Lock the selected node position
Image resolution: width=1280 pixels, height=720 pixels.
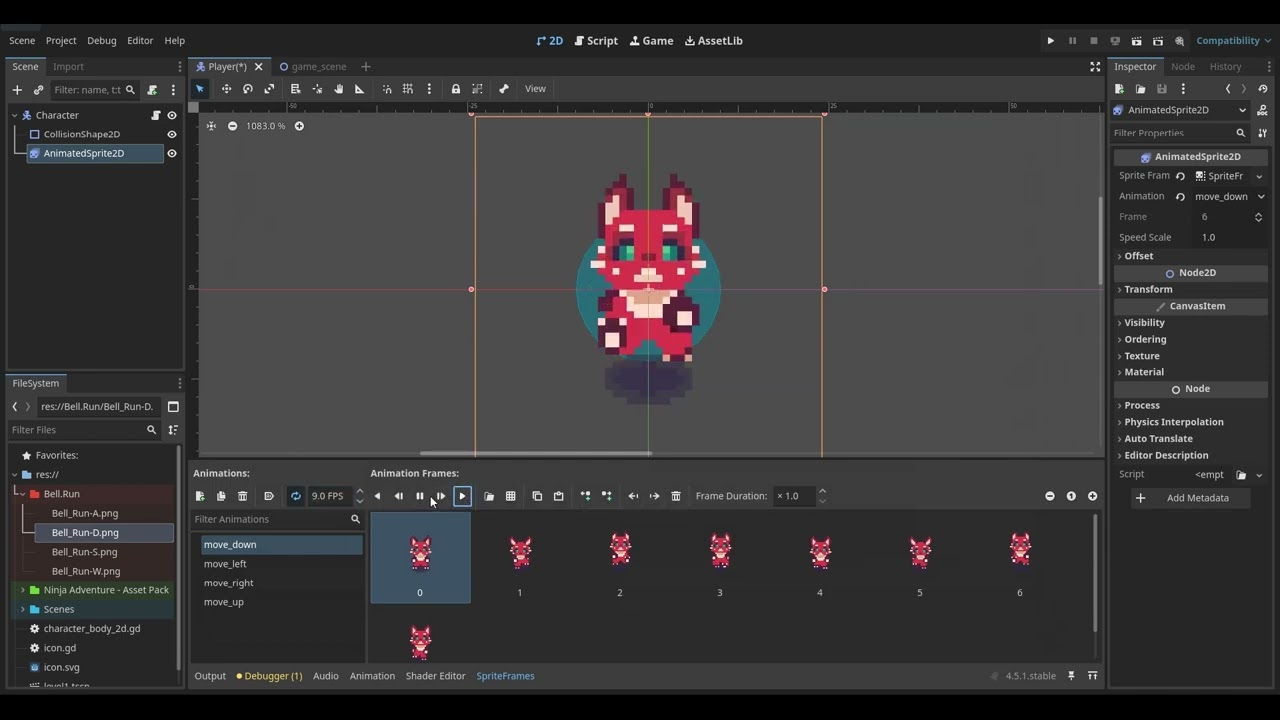click(456, 89)
